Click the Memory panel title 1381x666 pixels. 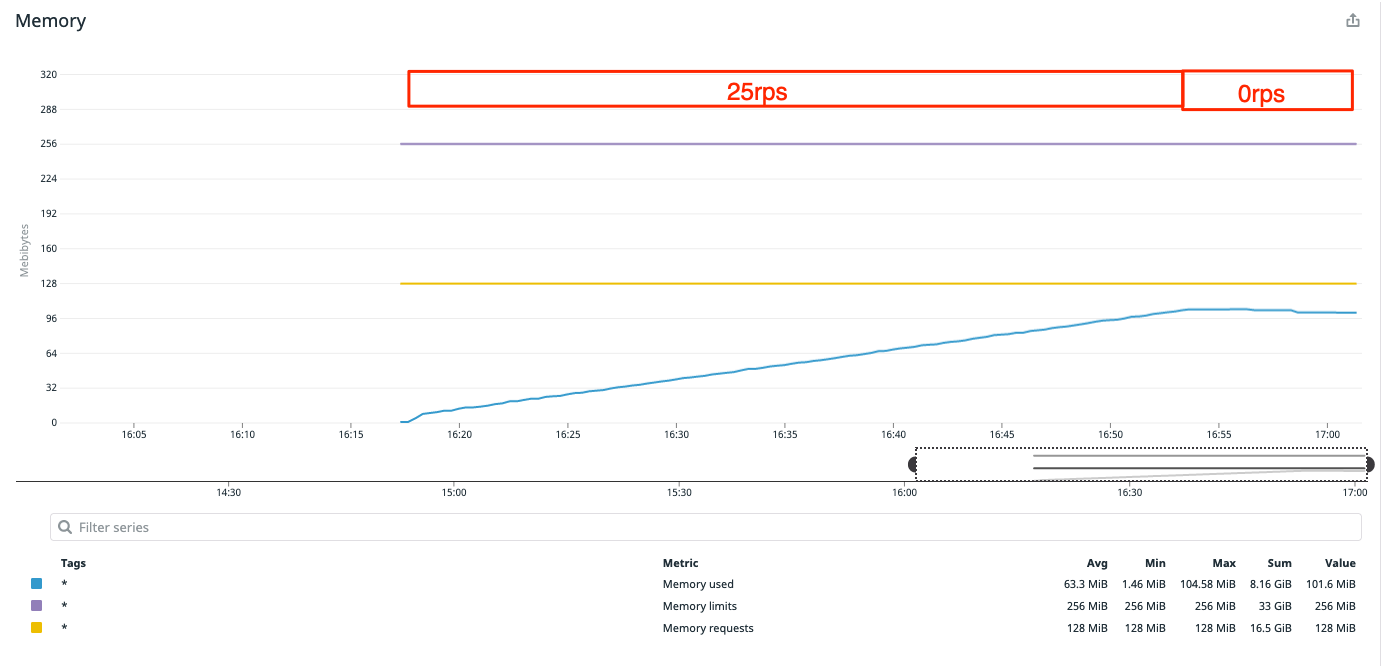50,20
